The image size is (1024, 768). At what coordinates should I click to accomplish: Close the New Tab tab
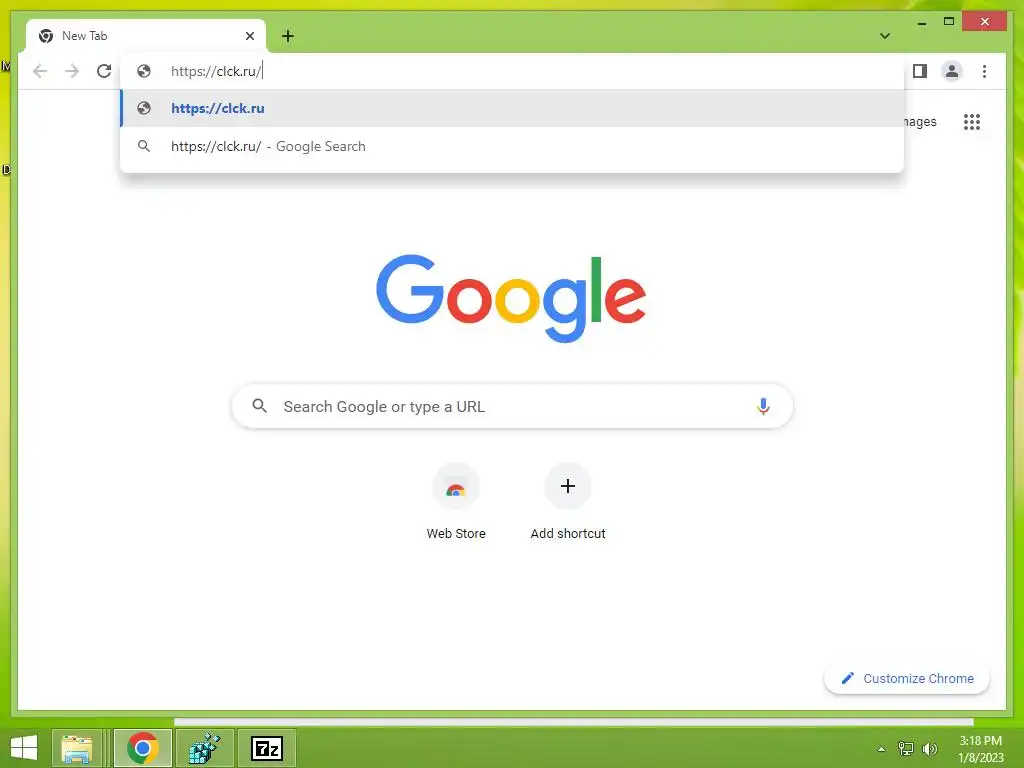[249, 36]
